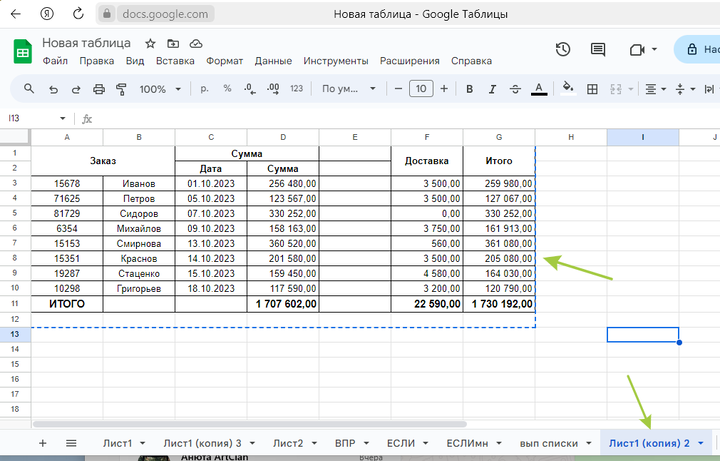Open vertical align dropdown
This screenshot has height=461, width=720.
(685, 89)
